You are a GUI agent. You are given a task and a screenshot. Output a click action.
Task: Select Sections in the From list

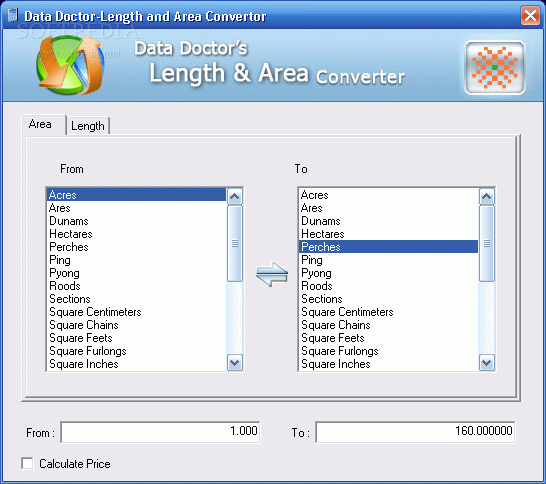click(x=136, y=299)
